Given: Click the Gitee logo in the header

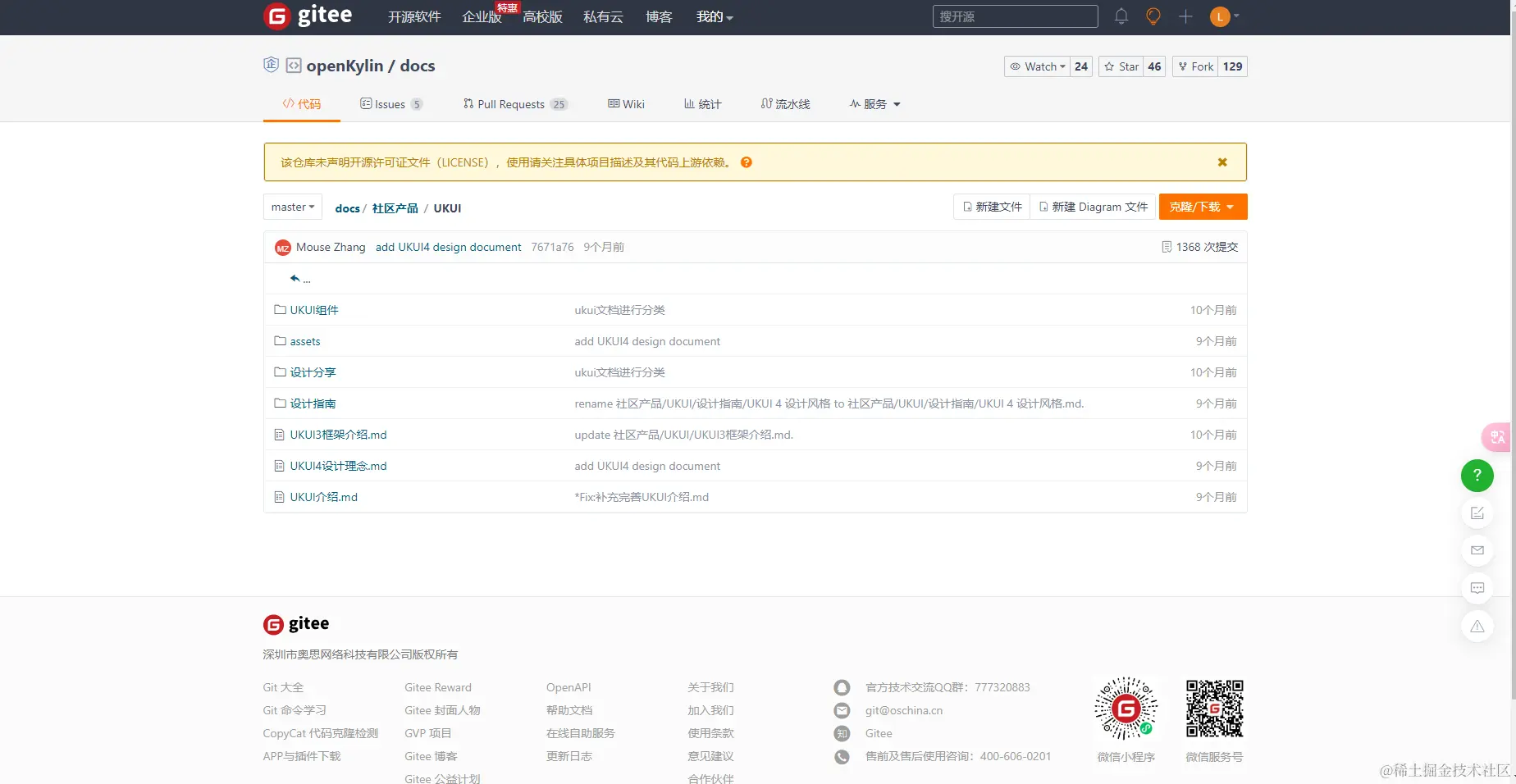Looking at the screenshot, I should tap(308, 16).
